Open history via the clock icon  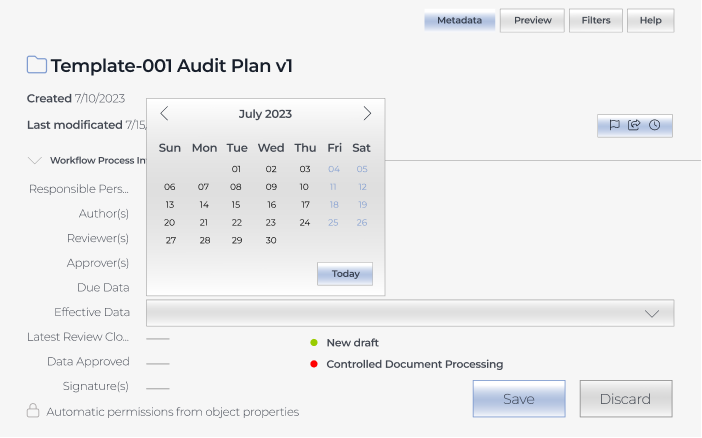tap(655, 125)
